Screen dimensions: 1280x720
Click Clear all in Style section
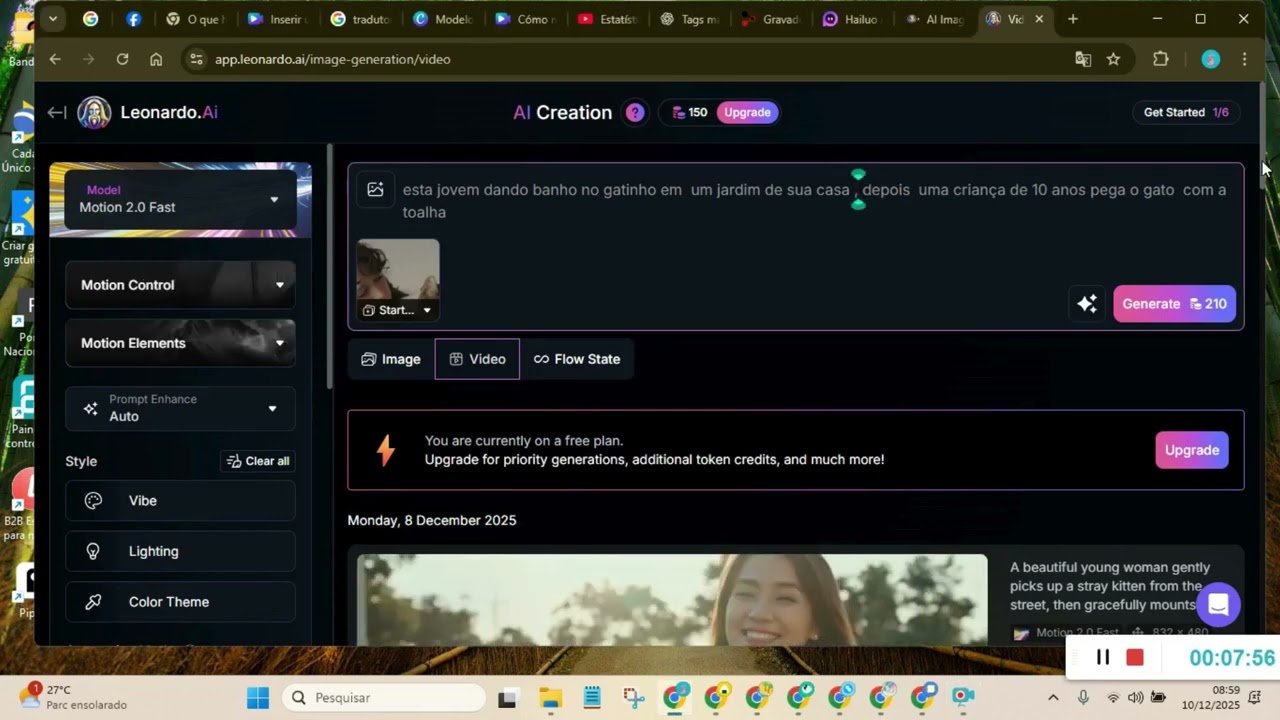click(x=258, y=461)
